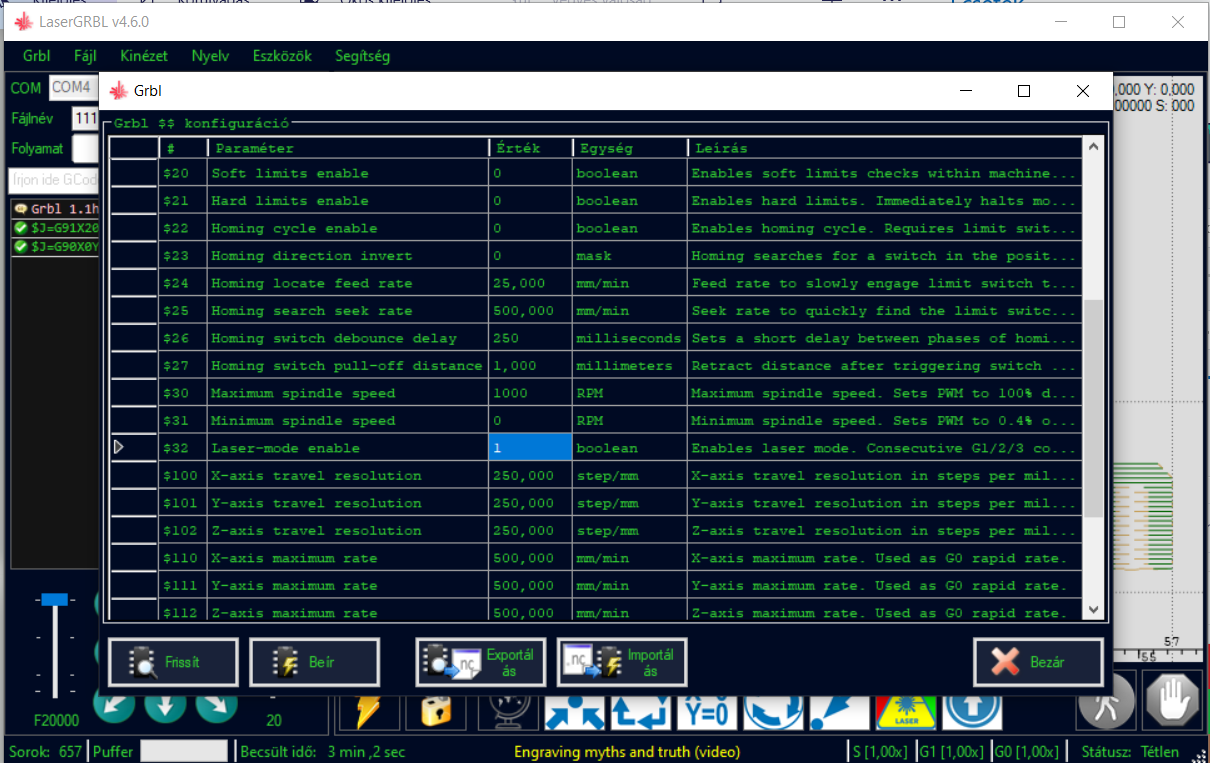Viewport: 1210px width, 763px height.
Task: Move the F20000 jog speed slider handle
Action: (54, 599)
